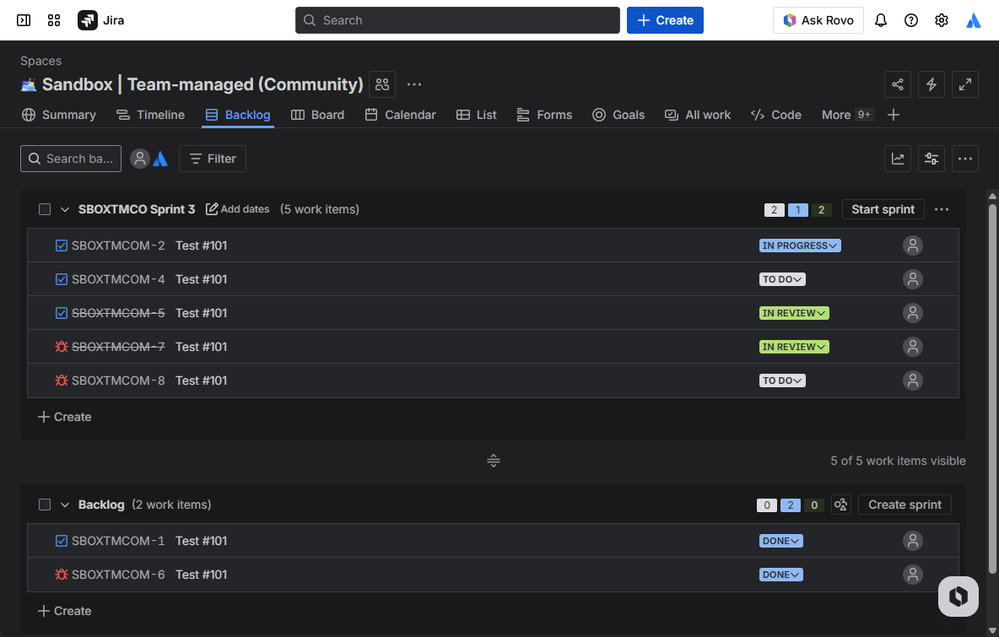Click the sprint divider drag handle
This screenshot has width=999, height=637.
(493, 461)
